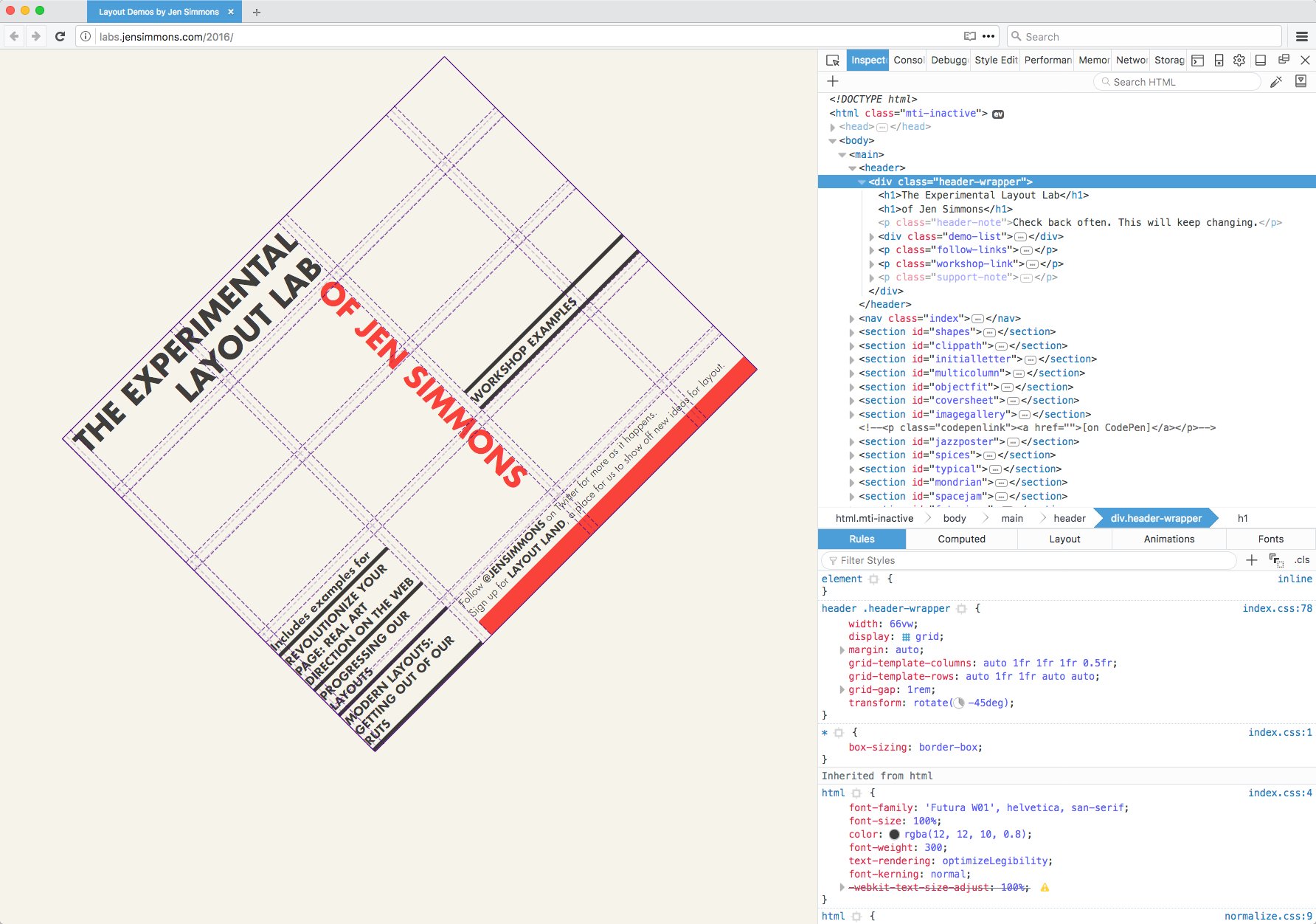Click the icon right of the eyedropper

click(x=1301, y=81)
